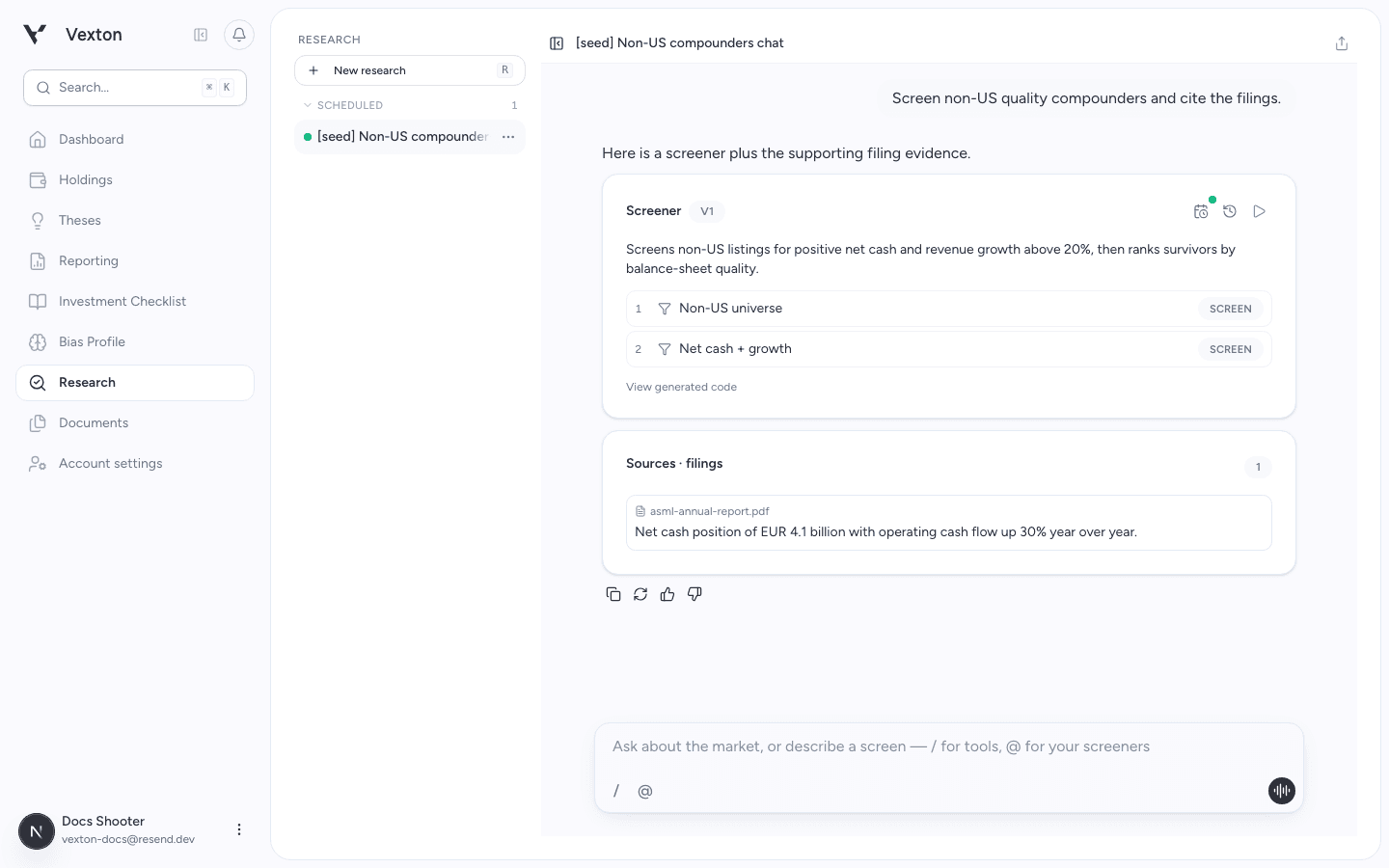Give thumbs up to the response
This screenshot has width=1389, height=868.
[x=667, y=594]
